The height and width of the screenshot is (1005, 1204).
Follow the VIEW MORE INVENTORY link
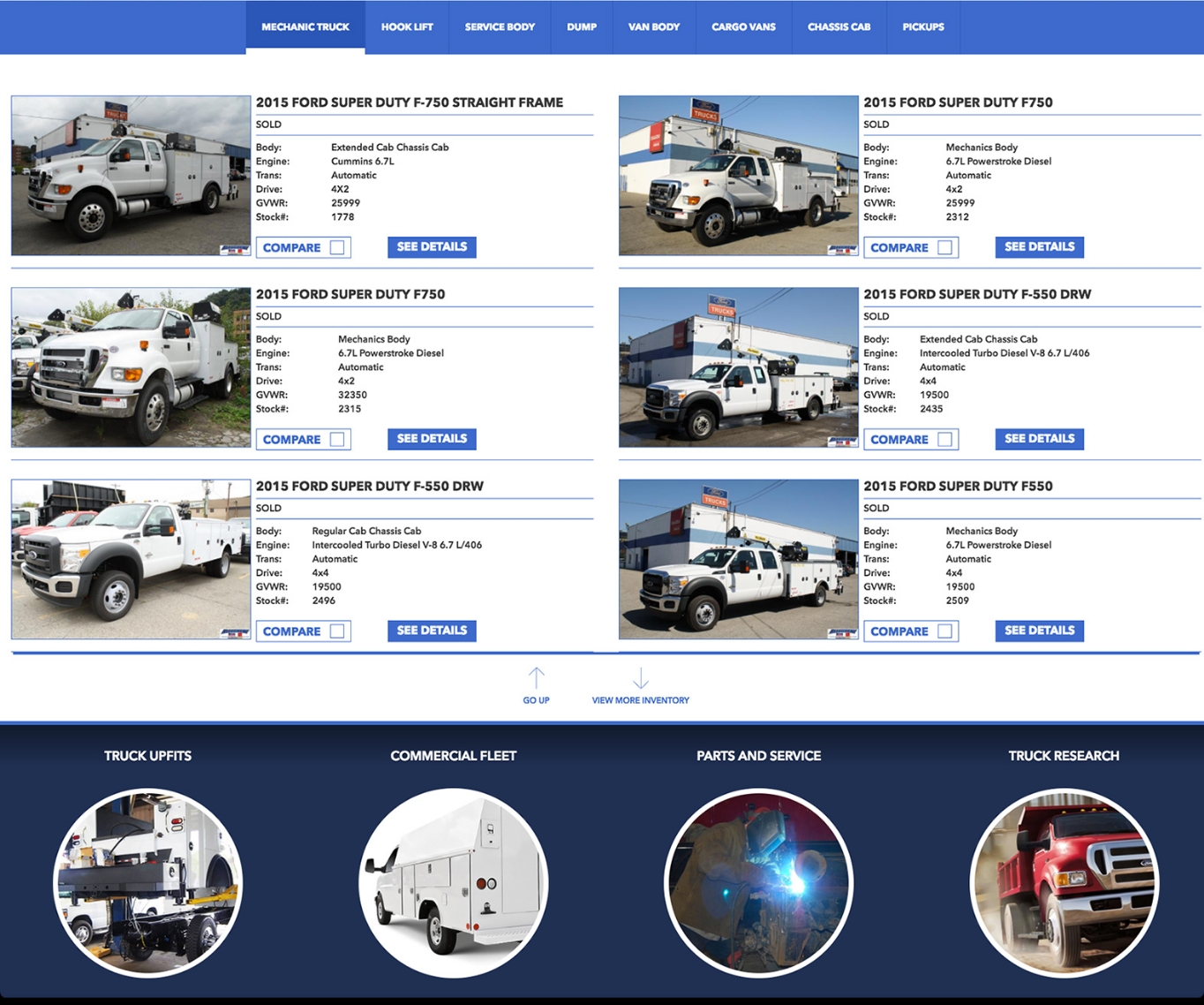coord(640,700)
